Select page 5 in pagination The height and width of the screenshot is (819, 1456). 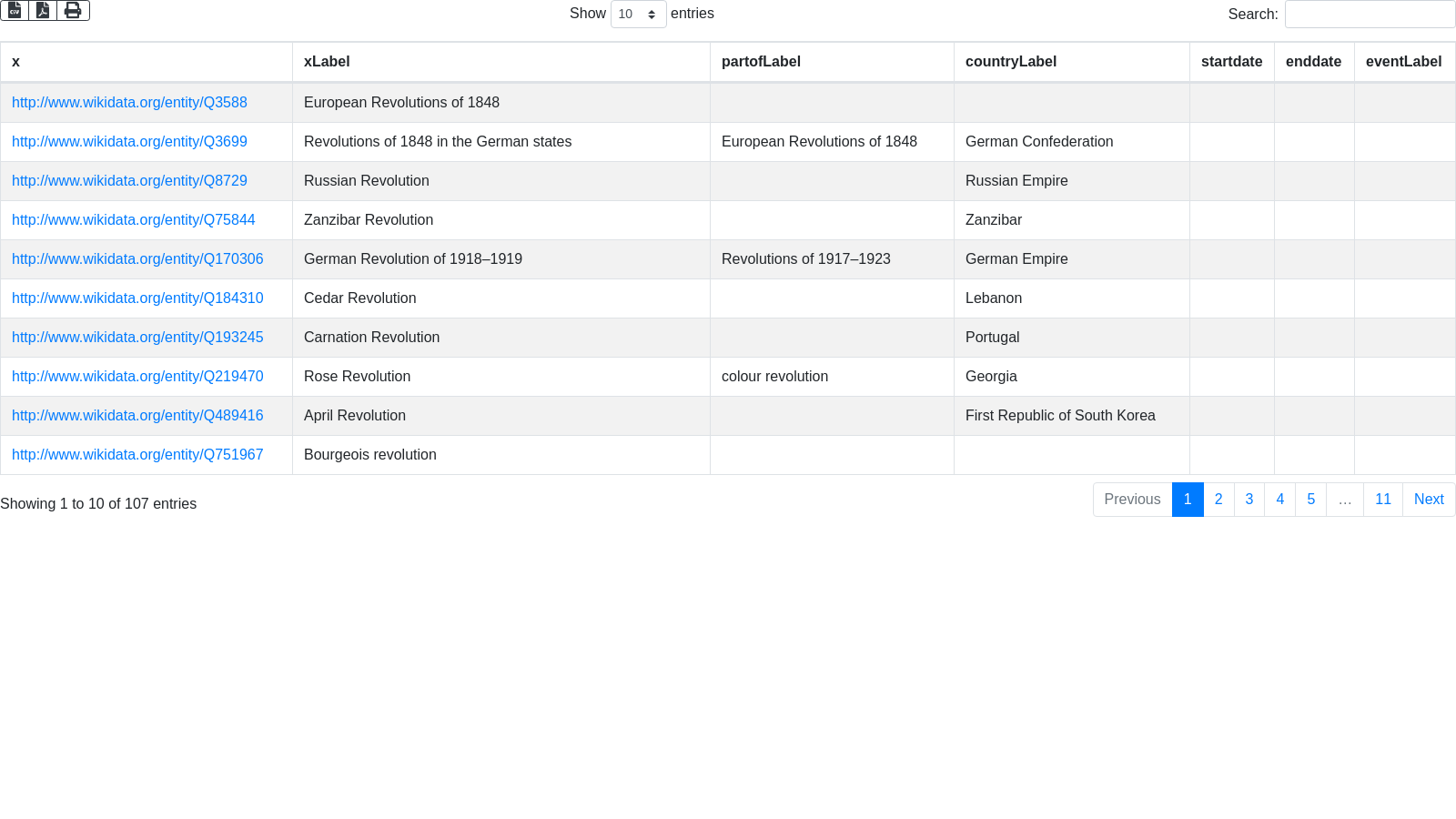tap(1310, 500)
